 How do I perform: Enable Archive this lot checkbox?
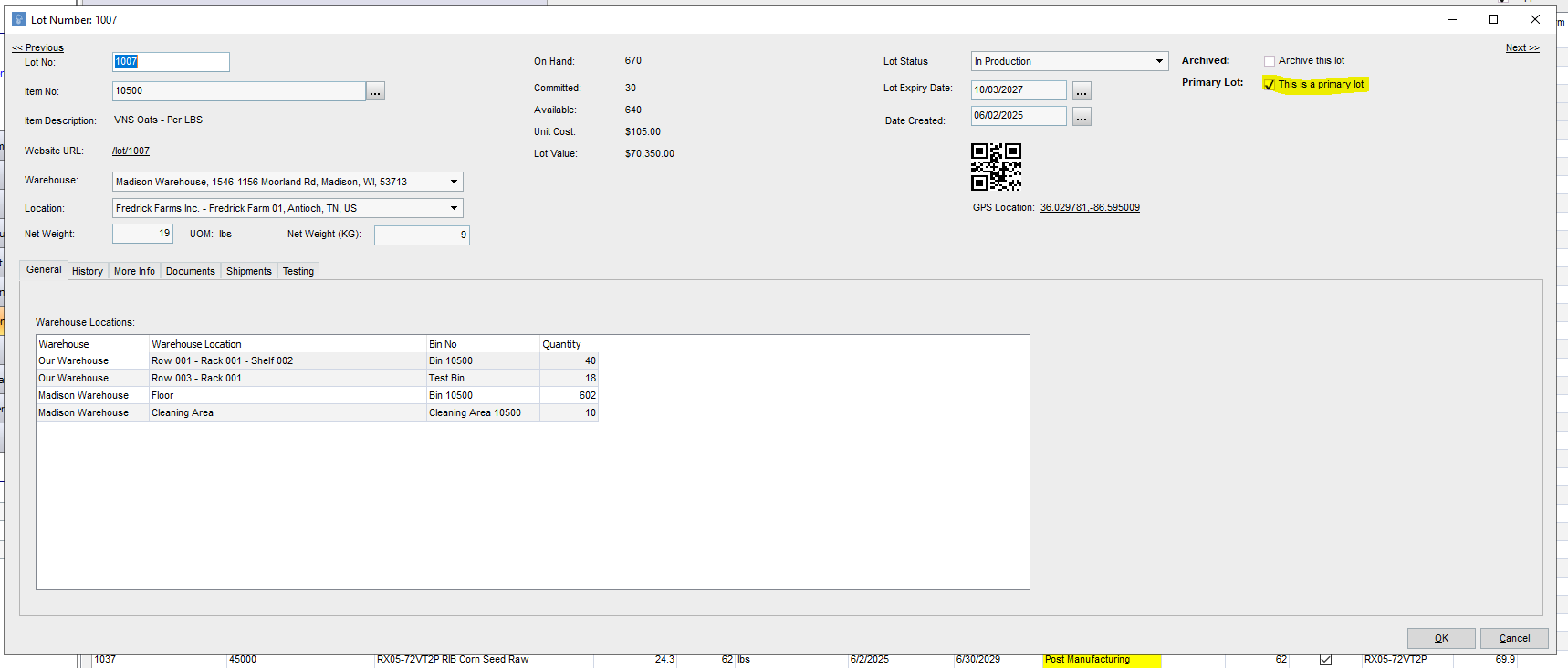1269,61
